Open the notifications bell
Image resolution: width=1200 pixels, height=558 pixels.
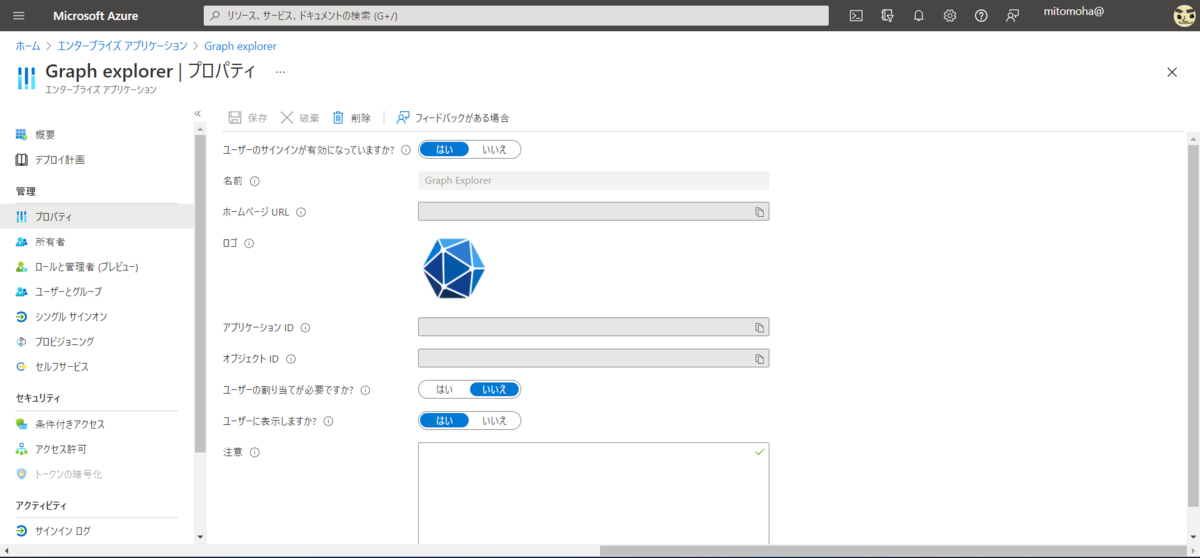tap(918, 16)
